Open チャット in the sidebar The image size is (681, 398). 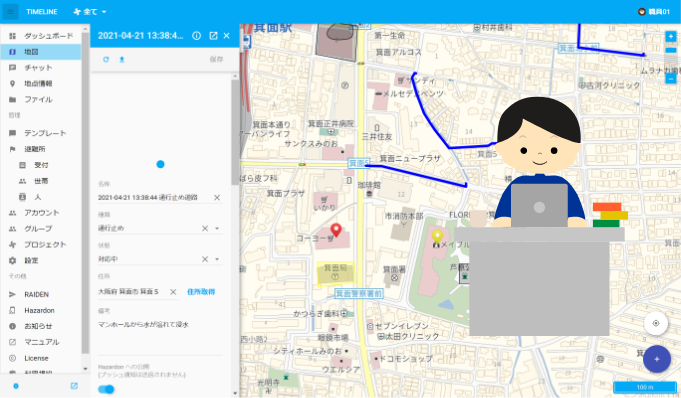[x=40, y=68]
